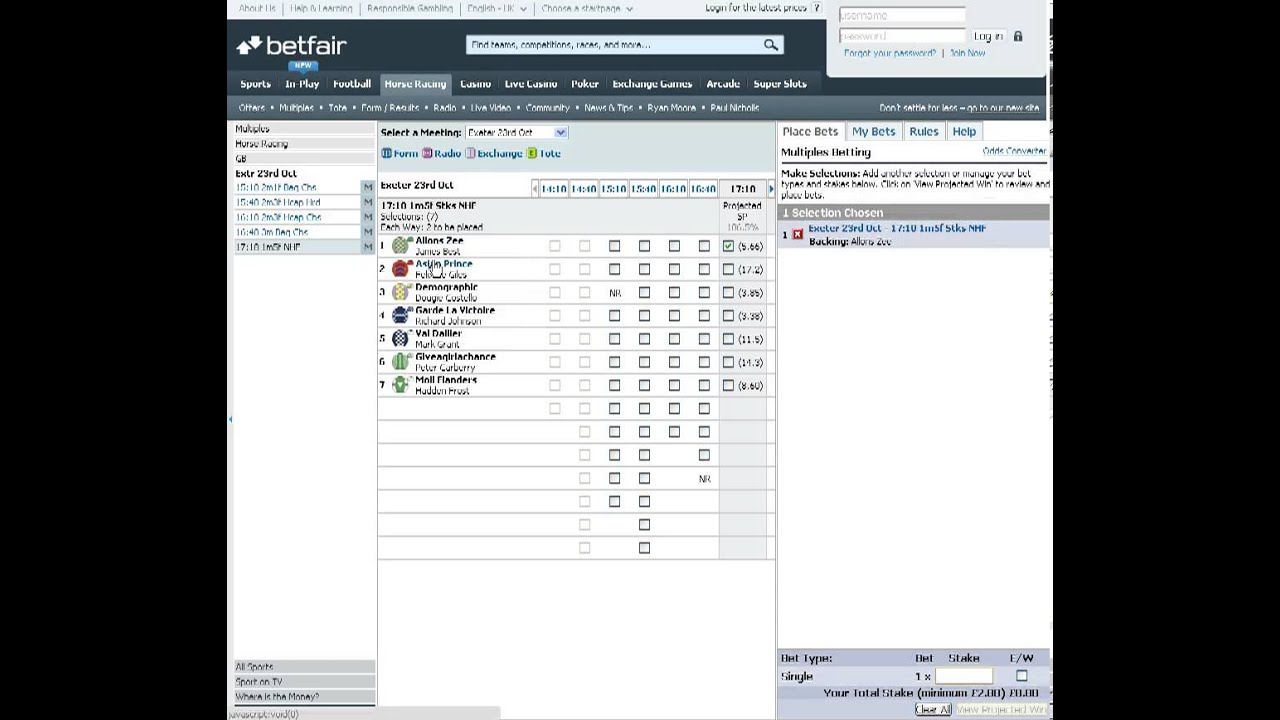Click Moll Flanders jockey silks icon

click(401, 385)
